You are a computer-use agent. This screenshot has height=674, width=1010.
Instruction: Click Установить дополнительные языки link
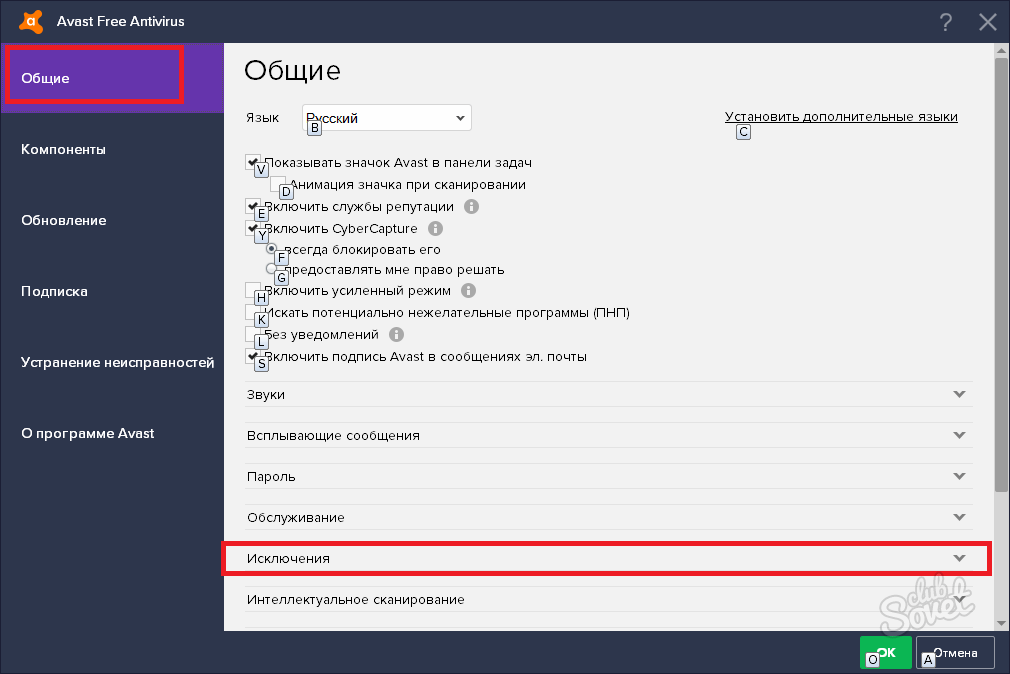pyautogui.click(x=841, y=117)
